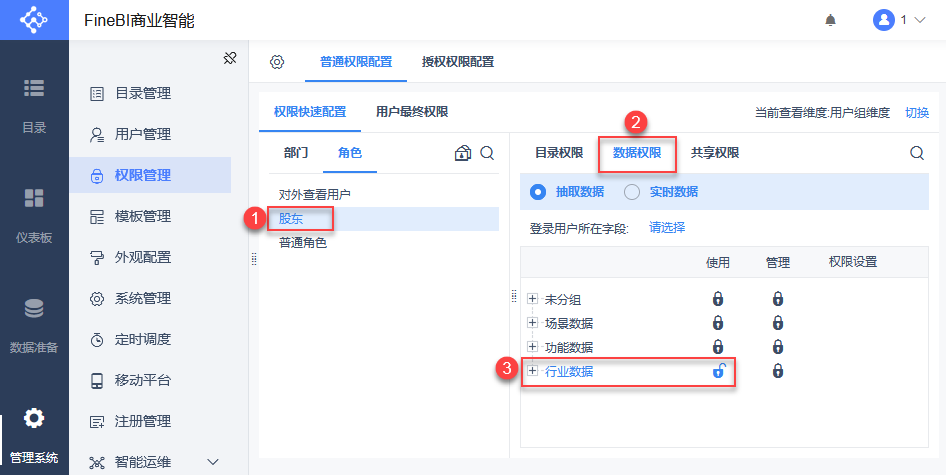Click the notification bell icon

[830, 20]
